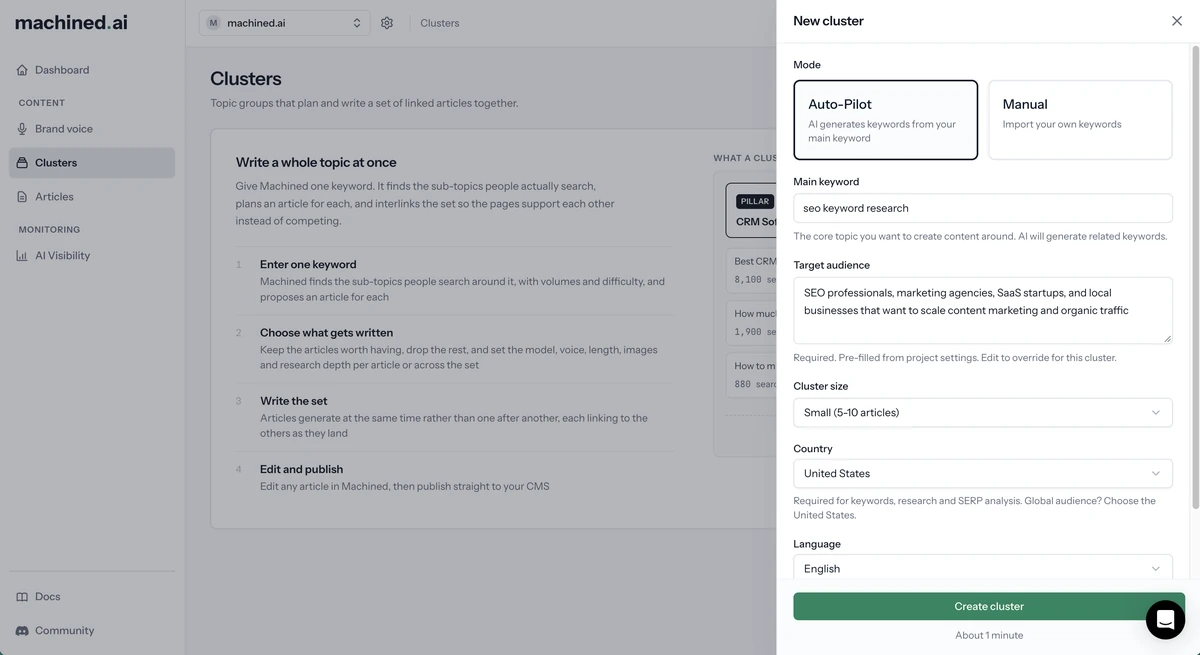
Task: Click the PILLAR badge in preview
Action: [755, 201]
